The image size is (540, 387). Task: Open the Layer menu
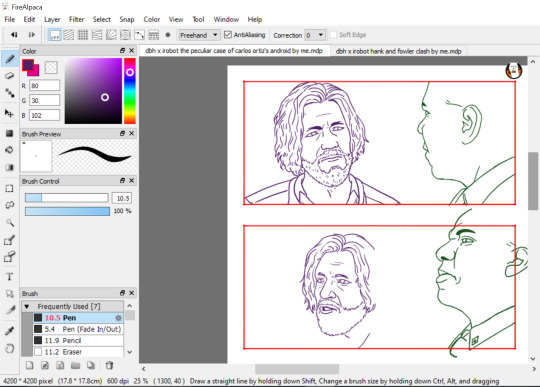pyautogui.click(x=52, y=19)
